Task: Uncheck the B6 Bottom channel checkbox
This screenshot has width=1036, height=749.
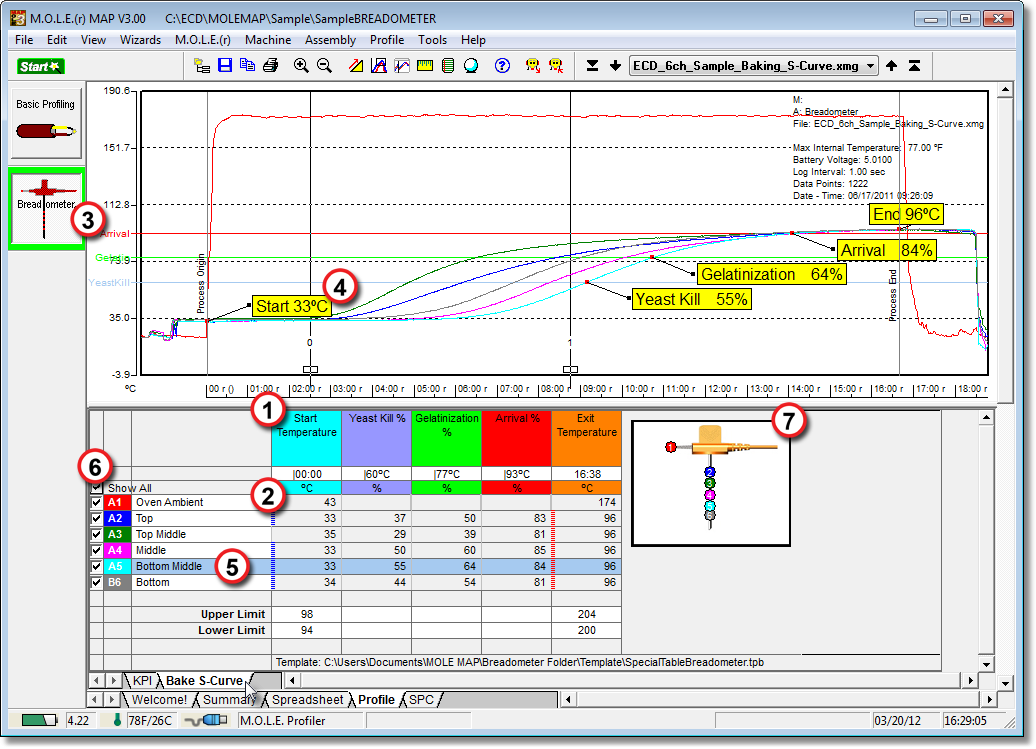Action: click(96, 583)
